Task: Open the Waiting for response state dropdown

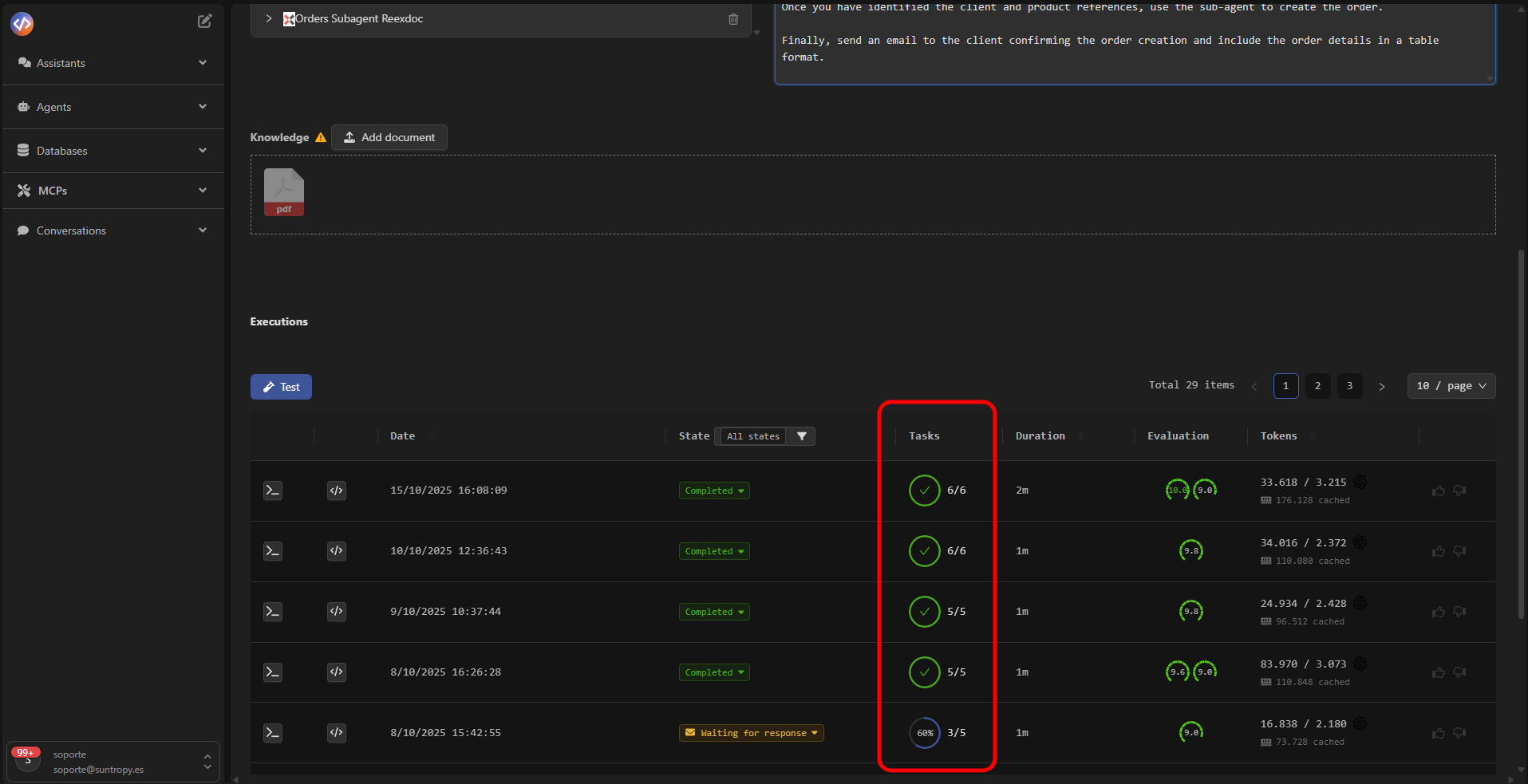Action: (x=752, y=733)
